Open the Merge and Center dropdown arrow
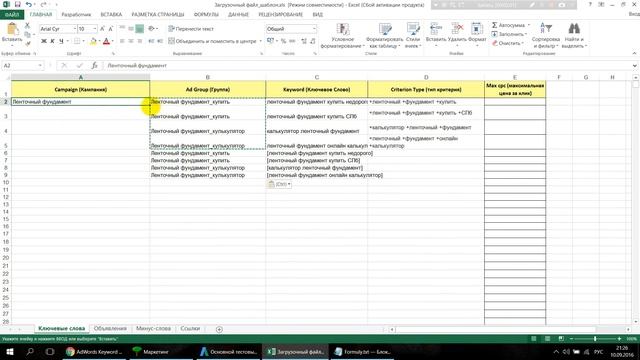 coord(260,41)
